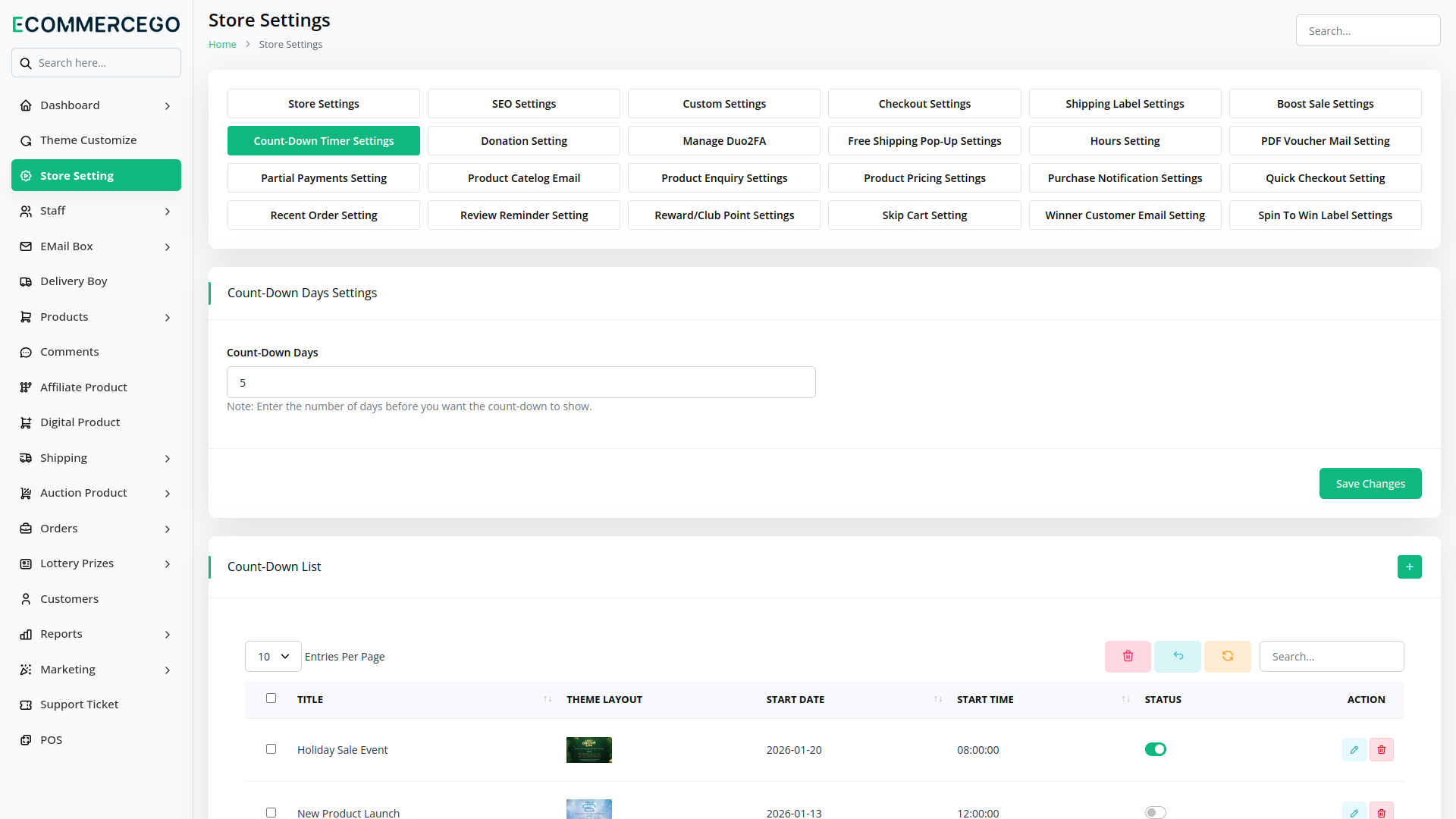Click the green add count-down plus icon
1456x819 pixels.
[1409, 566]
